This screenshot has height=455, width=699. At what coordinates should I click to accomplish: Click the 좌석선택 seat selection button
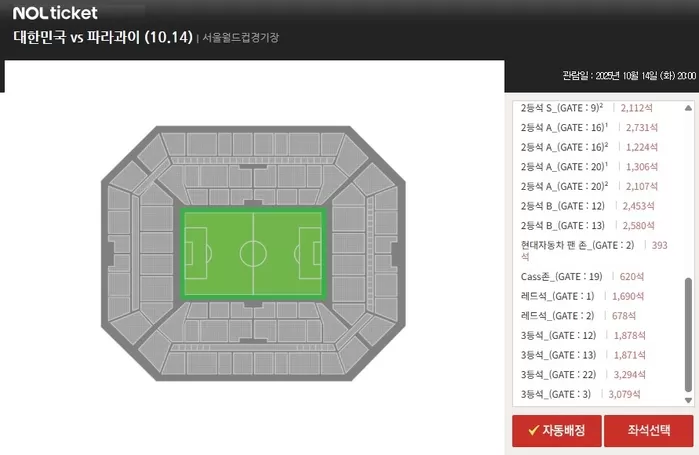tap(648, 431)
